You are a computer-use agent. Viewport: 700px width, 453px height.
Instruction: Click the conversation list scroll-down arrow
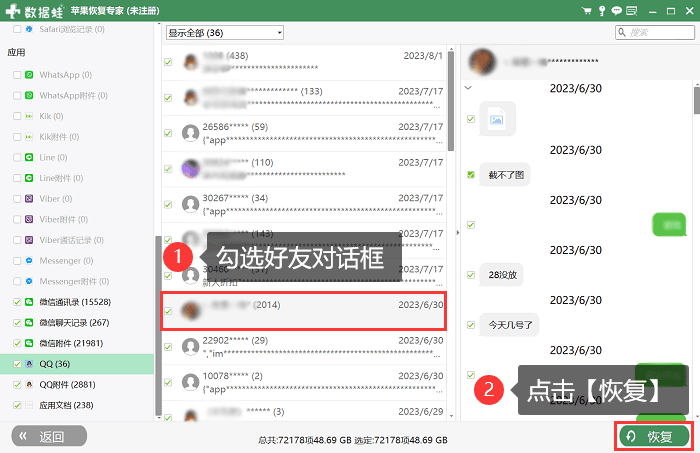click(x=451, y=416)
